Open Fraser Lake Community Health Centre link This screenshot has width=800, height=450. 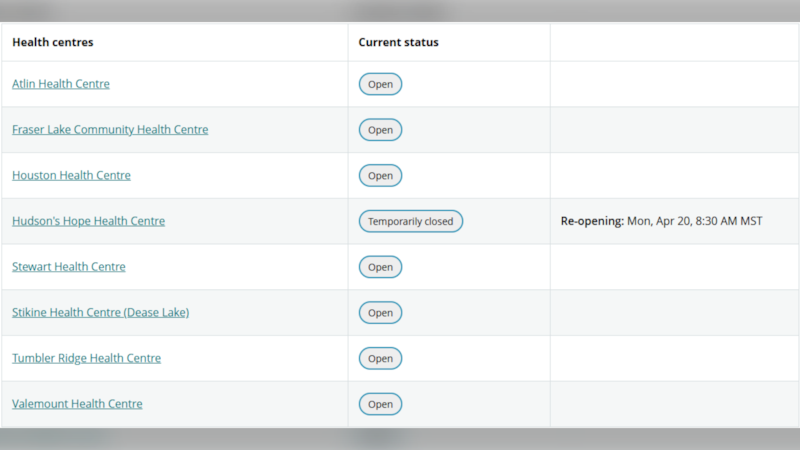(x=110, y=130)
